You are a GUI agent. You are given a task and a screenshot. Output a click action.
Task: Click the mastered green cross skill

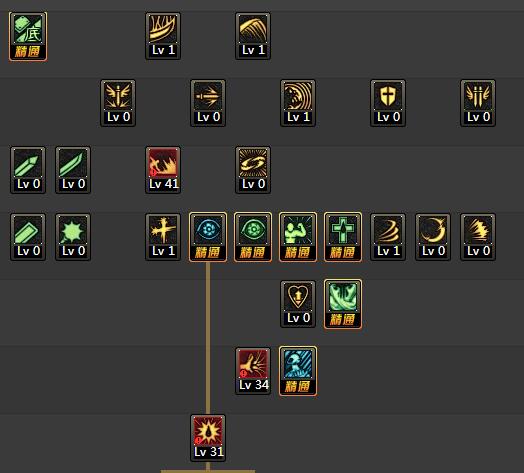[343, 237]
